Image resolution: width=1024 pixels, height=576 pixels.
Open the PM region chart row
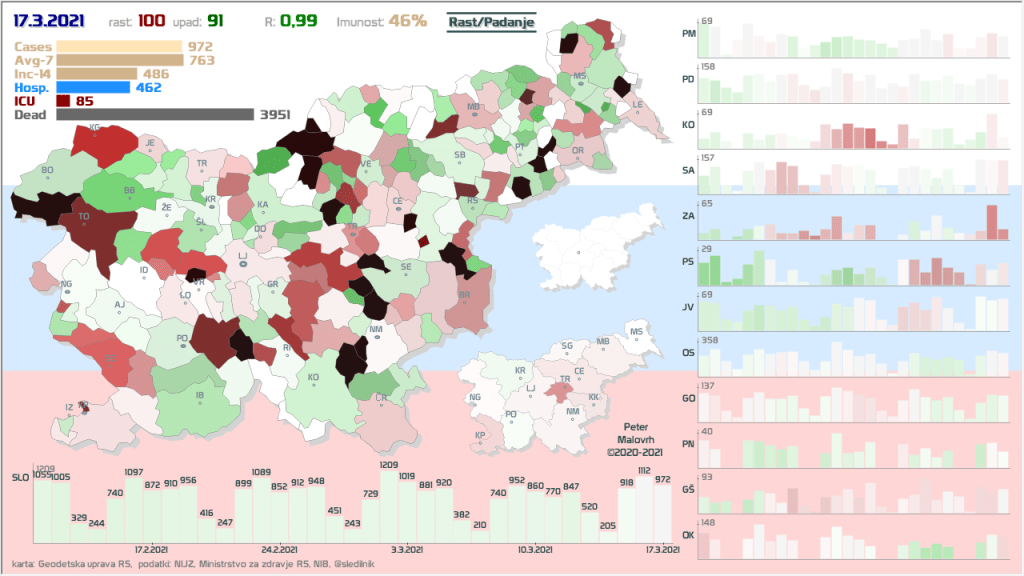(x=848, y=38)
